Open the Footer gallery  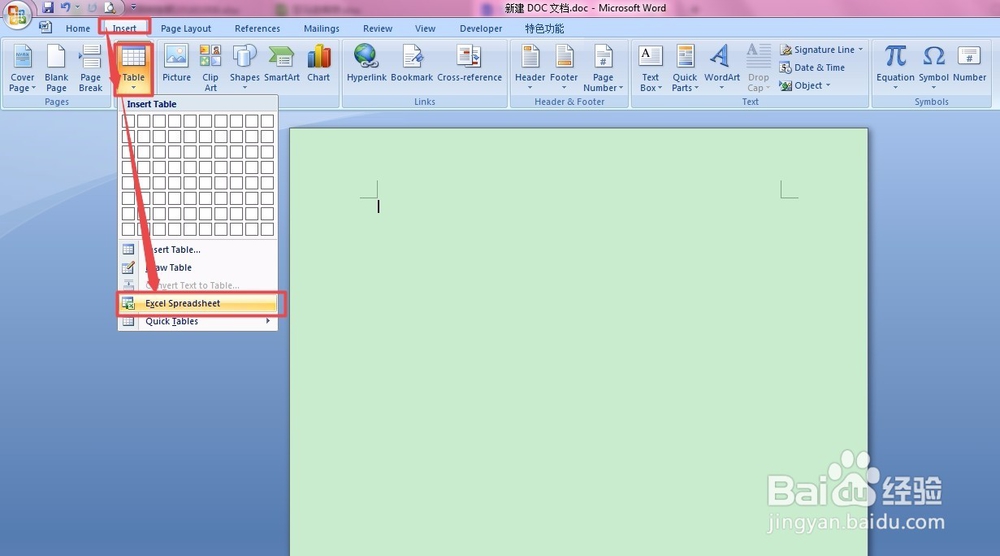[564, 67]
